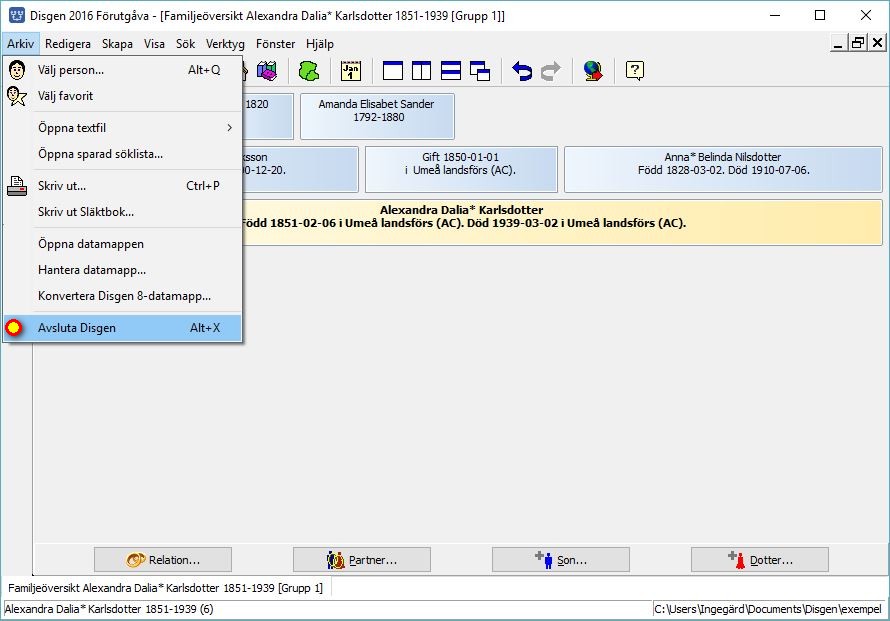Minimize the inner document window
The width and height of the screenshot is (890, 621).
838,43
